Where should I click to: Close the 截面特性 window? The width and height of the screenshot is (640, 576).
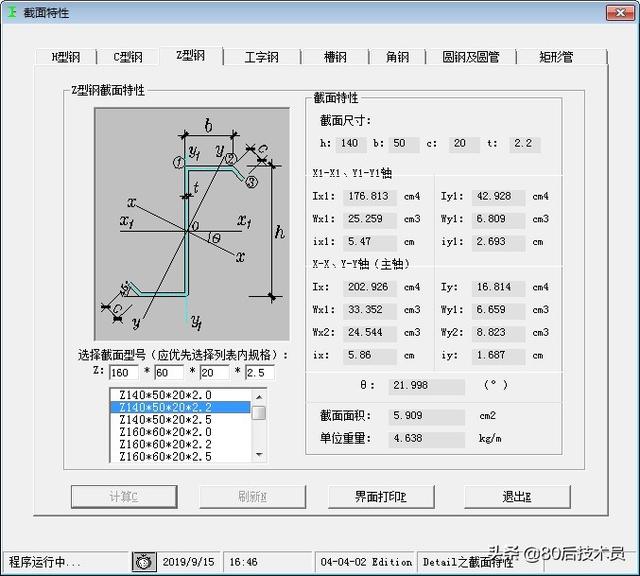click(x=620, y=13)
